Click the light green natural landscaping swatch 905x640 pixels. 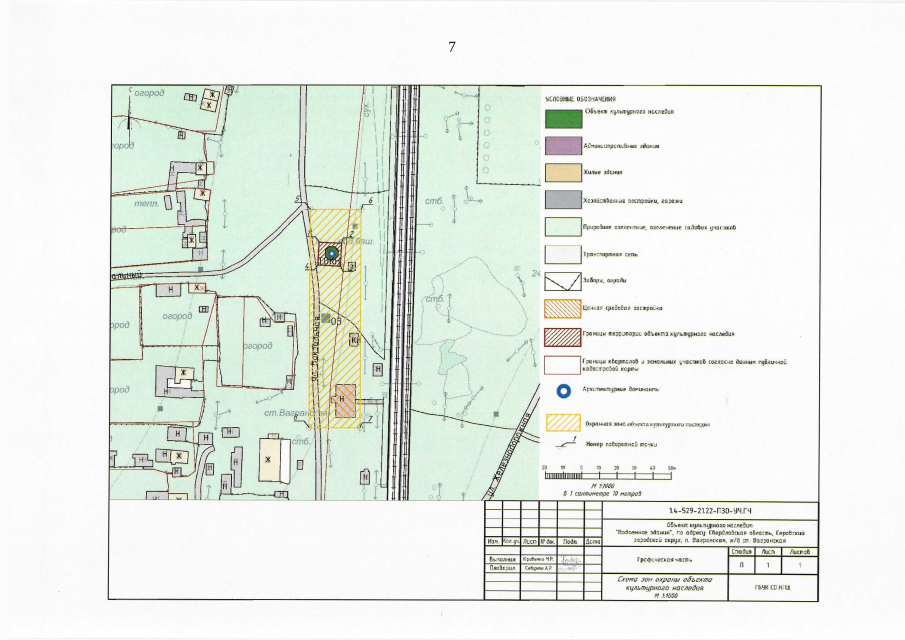click(562, 228)
